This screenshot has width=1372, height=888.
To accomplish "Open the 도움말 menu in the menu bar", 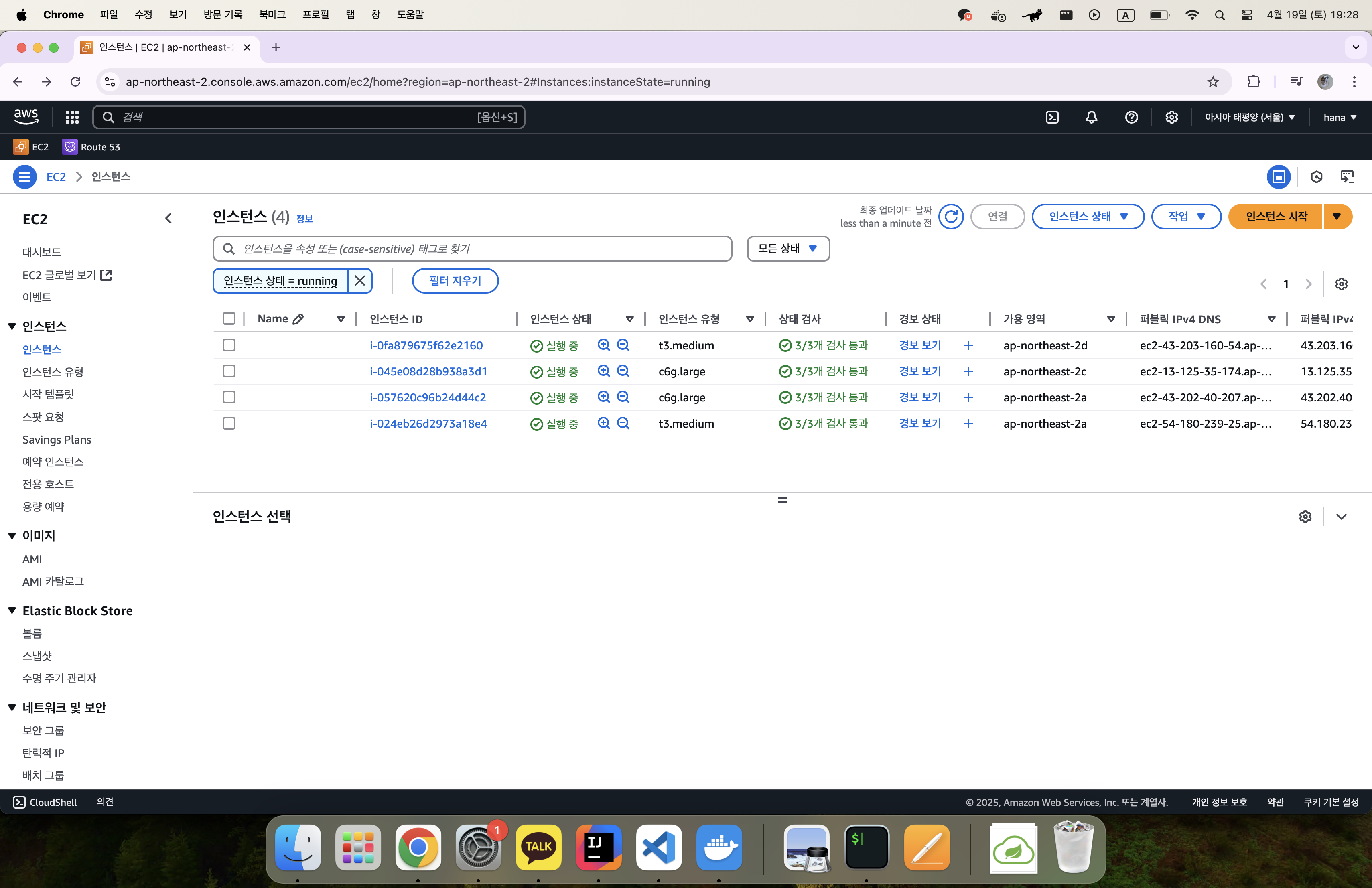I will click(410, 15).
